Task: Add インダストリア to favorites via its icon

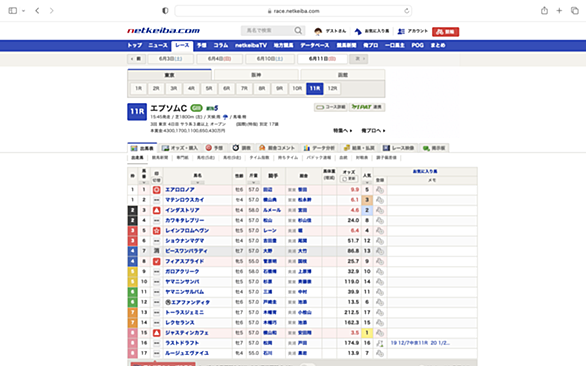Action: (380, 210)
